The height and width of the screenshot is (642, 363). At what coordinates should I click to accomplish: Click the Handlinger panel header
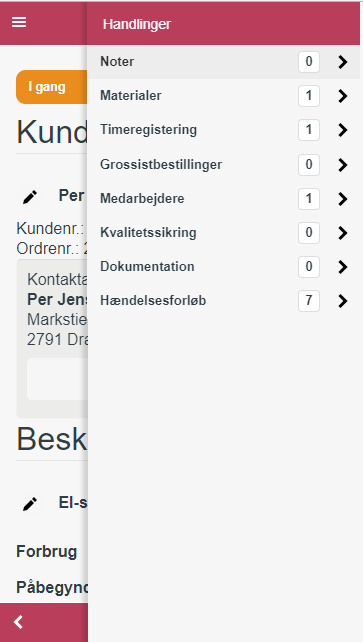[x=224, y=24]
